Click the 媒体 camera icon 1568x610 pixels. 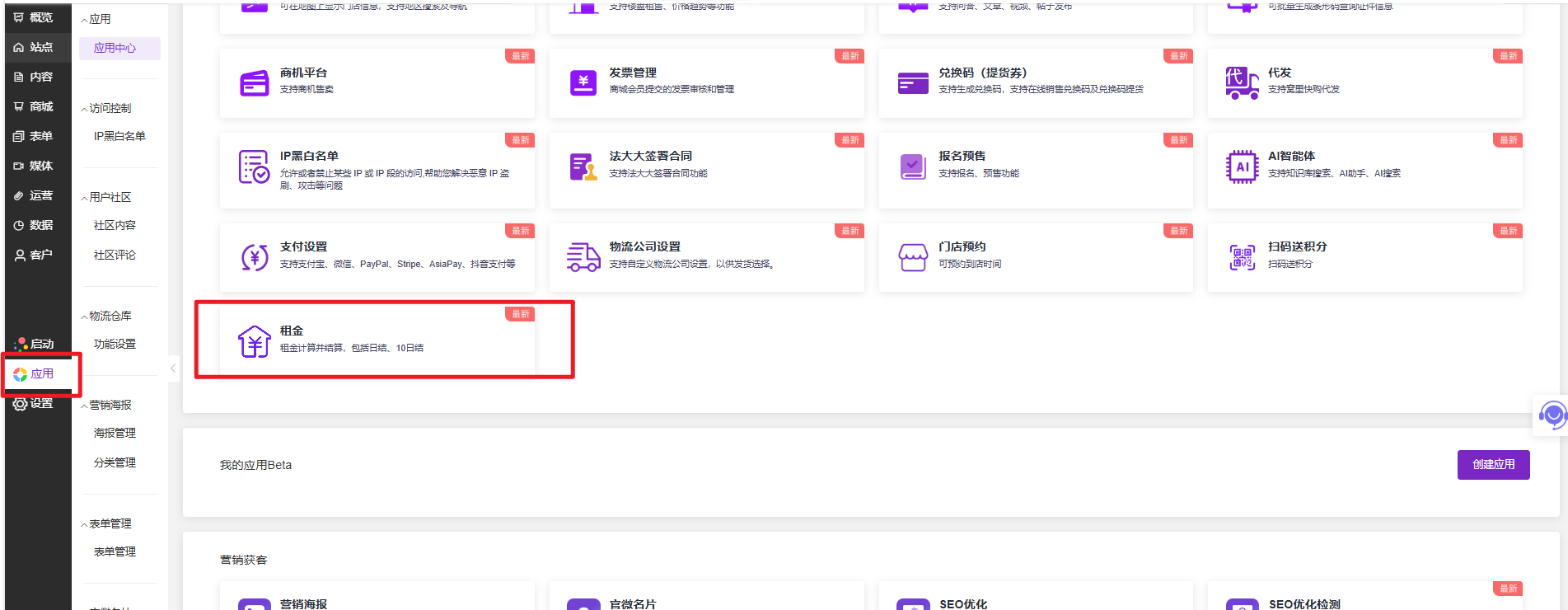tap(19, 166)
